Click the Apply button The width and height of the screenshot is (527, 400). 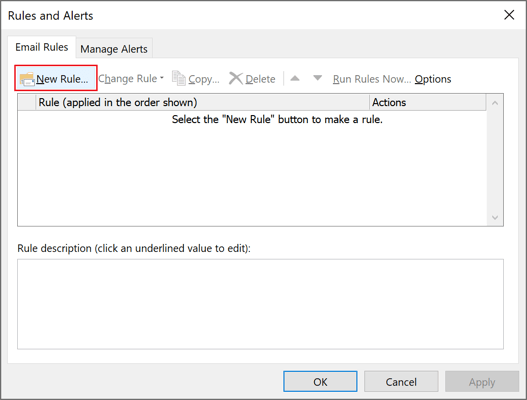coord(482,382)
